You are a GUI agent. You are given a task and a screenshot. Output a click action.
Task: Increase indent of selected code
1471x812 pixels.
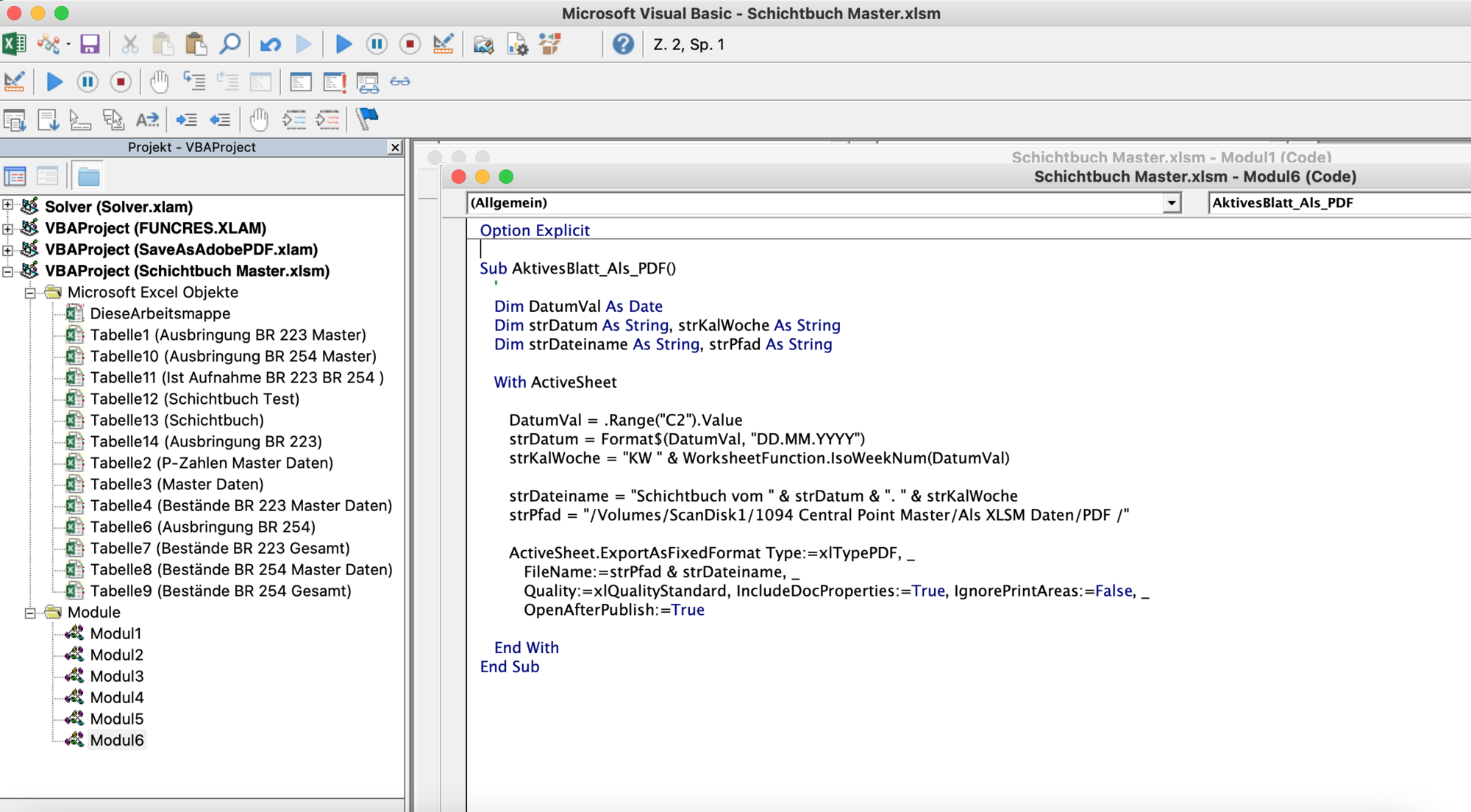click(x=187, y=119)
